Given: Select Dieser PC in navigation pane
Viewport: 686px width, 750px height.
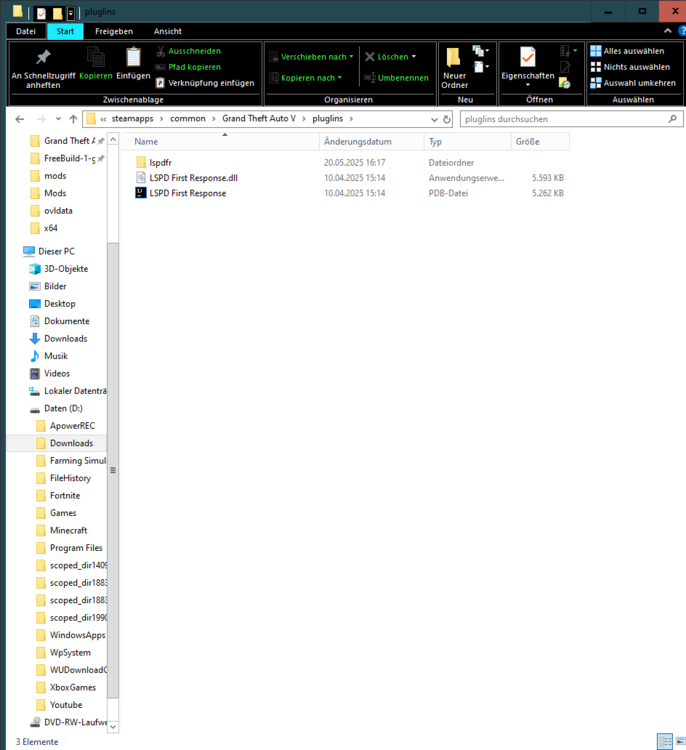Looking at the screenshot, I should [56, 252].
